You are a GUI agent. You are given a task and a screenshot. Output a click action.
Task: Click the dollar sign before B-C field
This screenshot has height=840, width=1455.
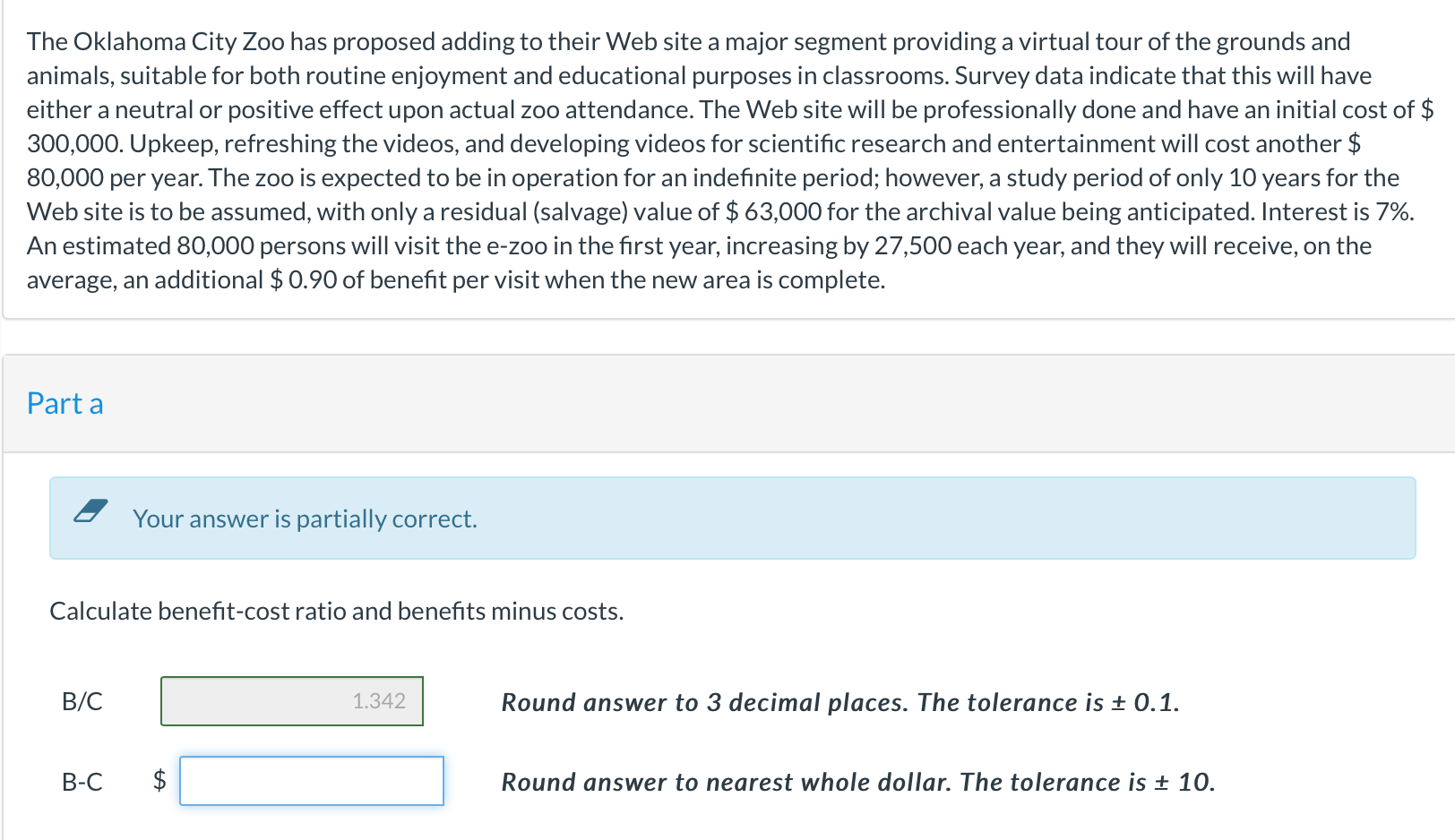[x=159, y=780]
